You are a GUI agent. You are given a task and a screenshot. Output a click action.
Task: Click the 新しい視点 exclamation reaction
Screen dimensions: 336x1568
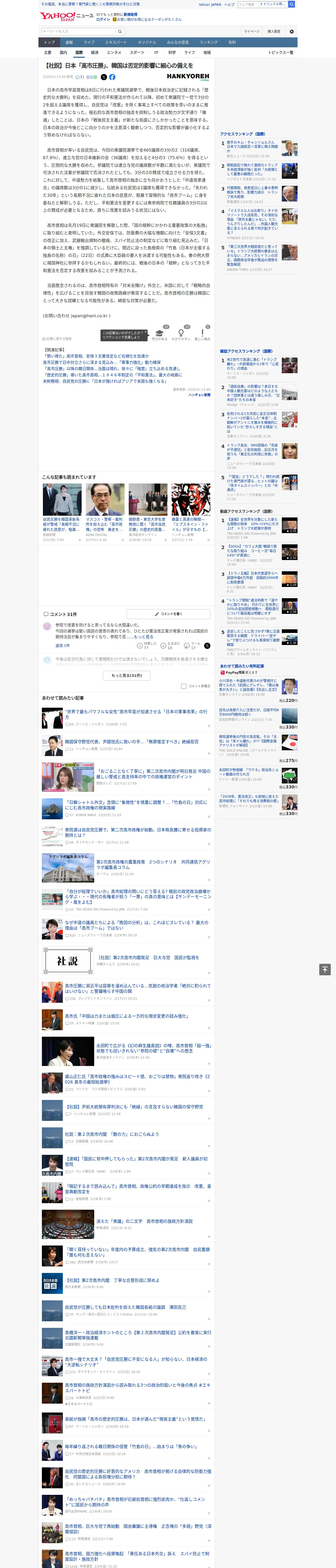[x=203, y=333]
